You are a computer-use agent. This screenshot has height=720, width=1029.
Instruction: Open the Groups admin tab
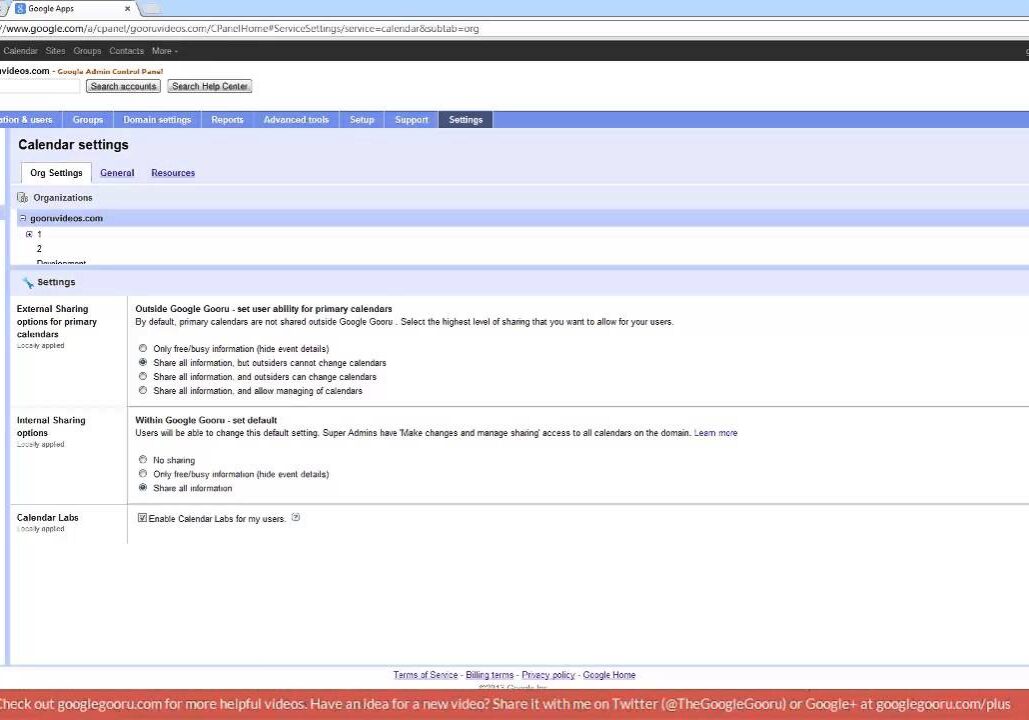[x=88, y=119]
